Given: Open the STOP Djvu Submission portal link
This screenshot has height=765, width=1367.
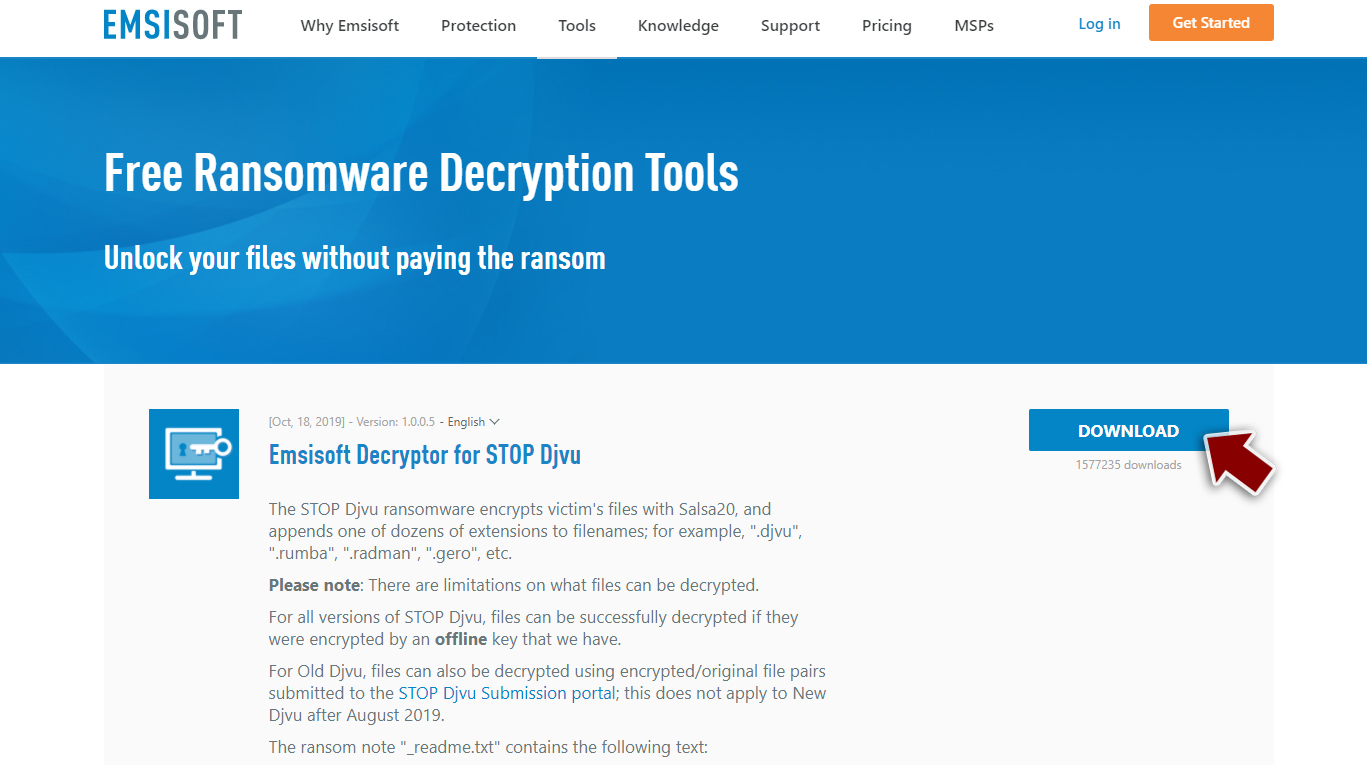Looking at the screenshot, I should coord(507,693).
